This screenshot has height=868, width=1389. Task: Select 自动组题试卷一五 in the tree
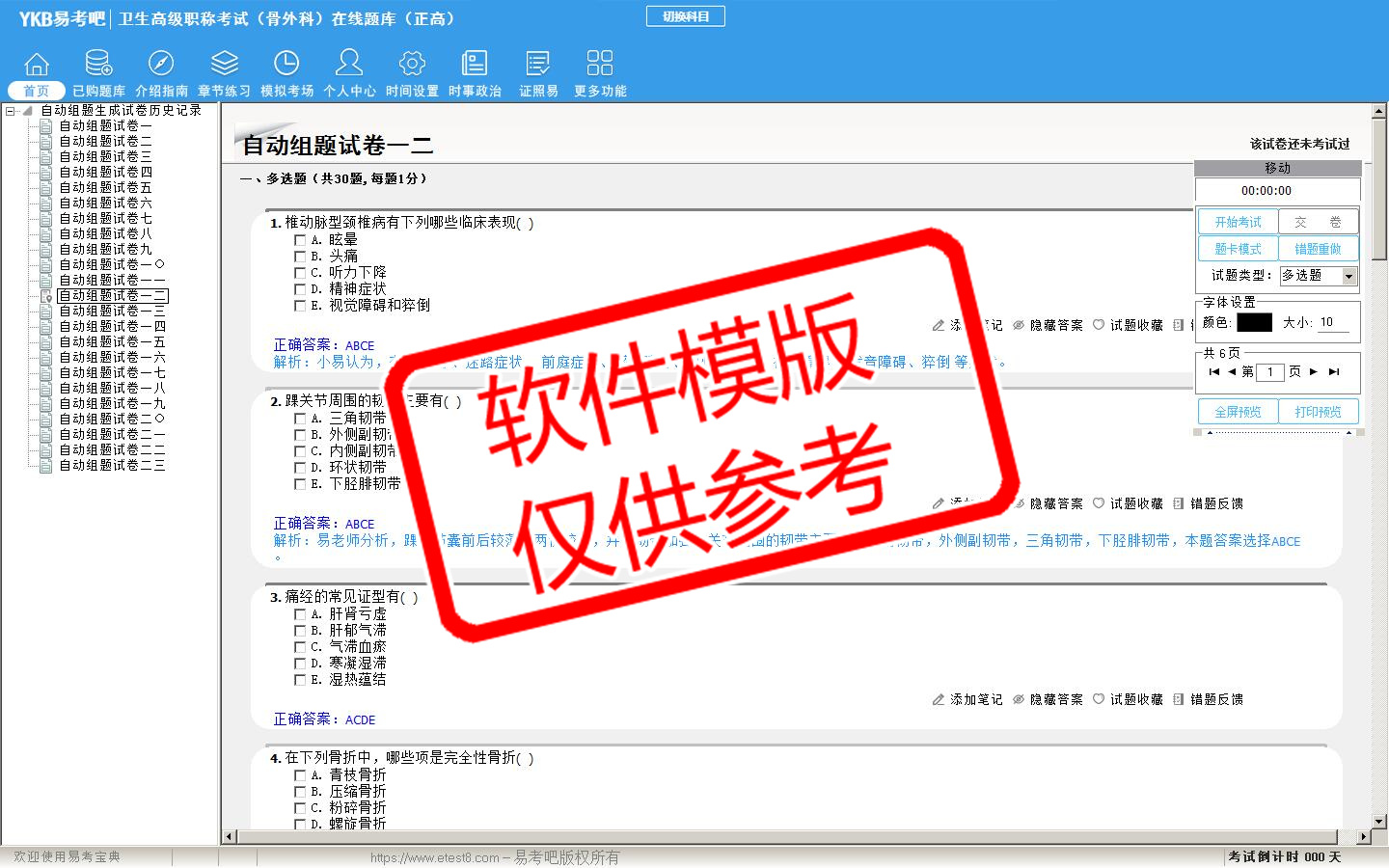tap(112, 341)
